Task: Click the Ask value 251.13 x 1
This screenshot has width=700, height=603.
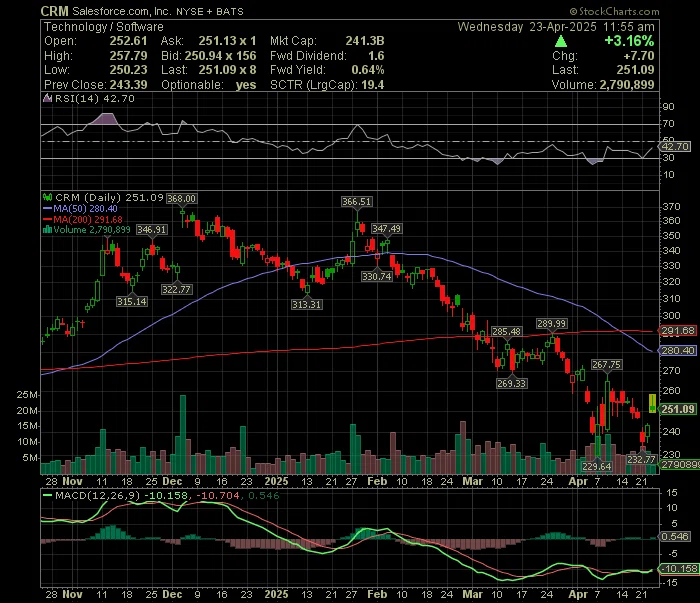Action: pyautogui.click(x=227, y=41)
